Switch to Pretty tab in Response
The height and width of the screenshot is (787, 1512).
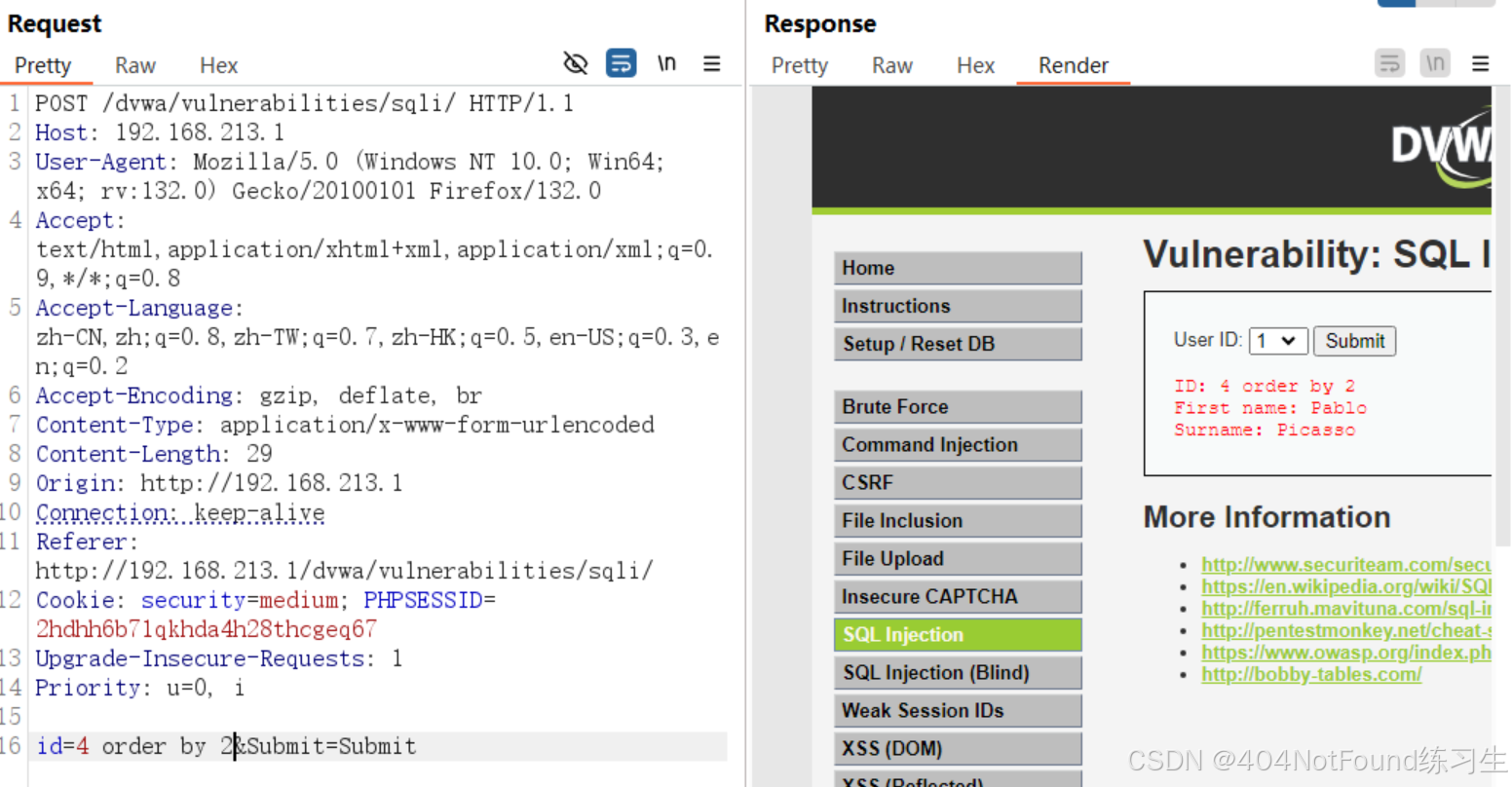point(800,65)
